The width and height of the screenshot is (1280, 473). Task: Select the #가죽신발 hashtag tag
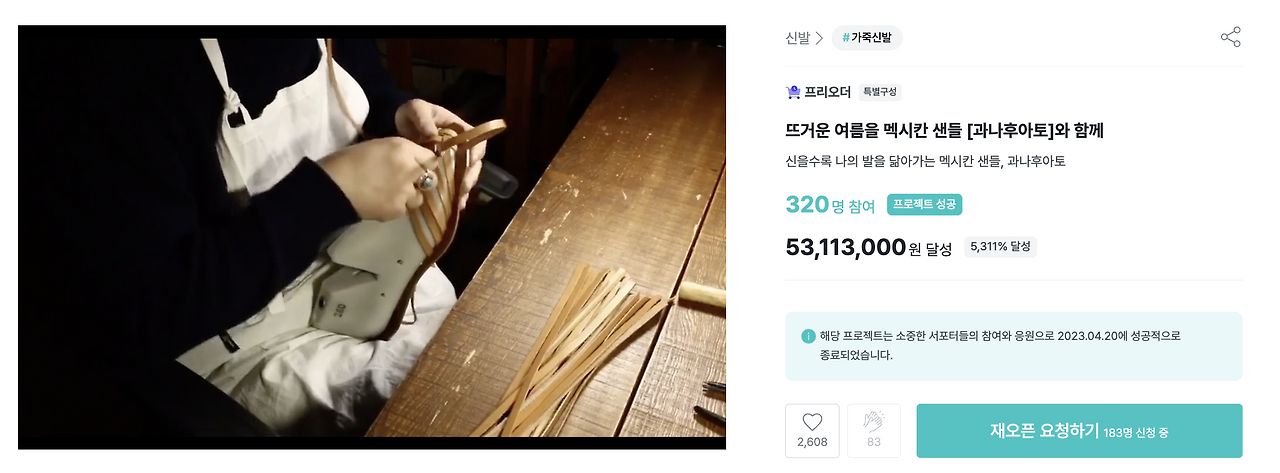click(867, 38)
